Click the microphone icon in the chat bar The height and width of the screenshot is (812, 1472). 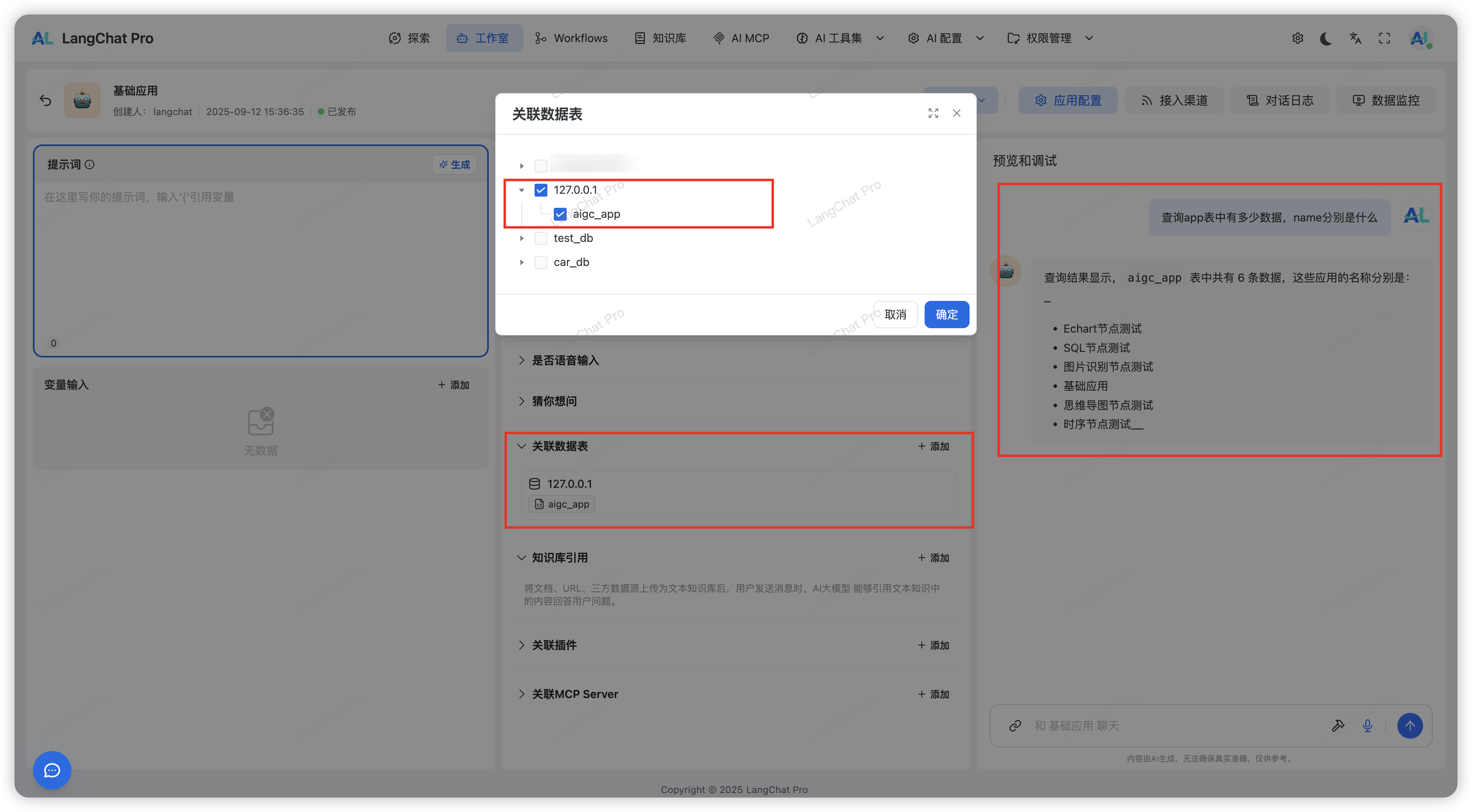coord(1367,726)
